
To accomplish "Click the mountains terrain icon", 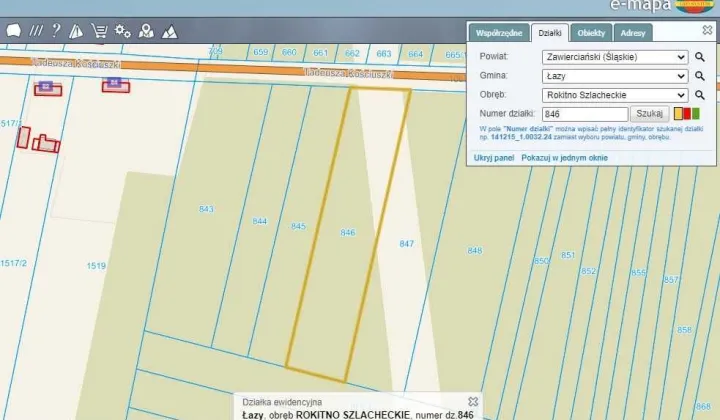I will tap(170, 31).
